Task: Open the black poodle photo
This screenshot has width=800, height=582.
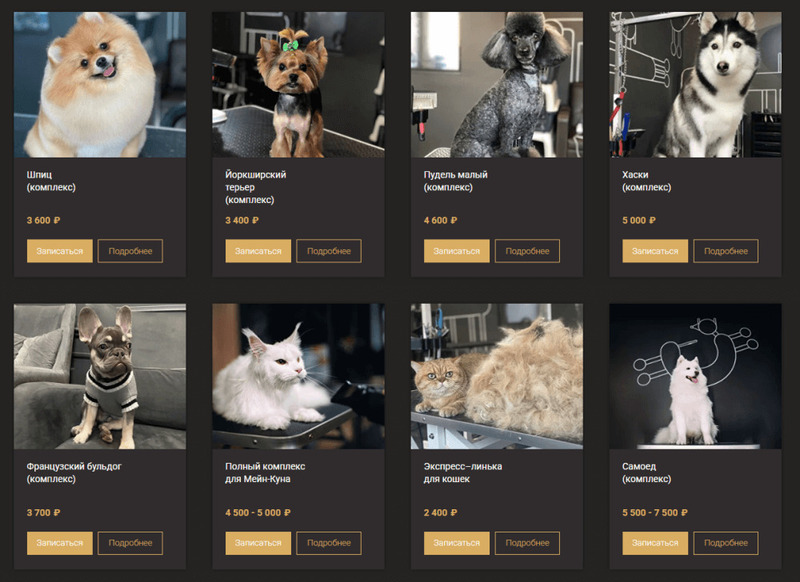Action: pos(497,85)
